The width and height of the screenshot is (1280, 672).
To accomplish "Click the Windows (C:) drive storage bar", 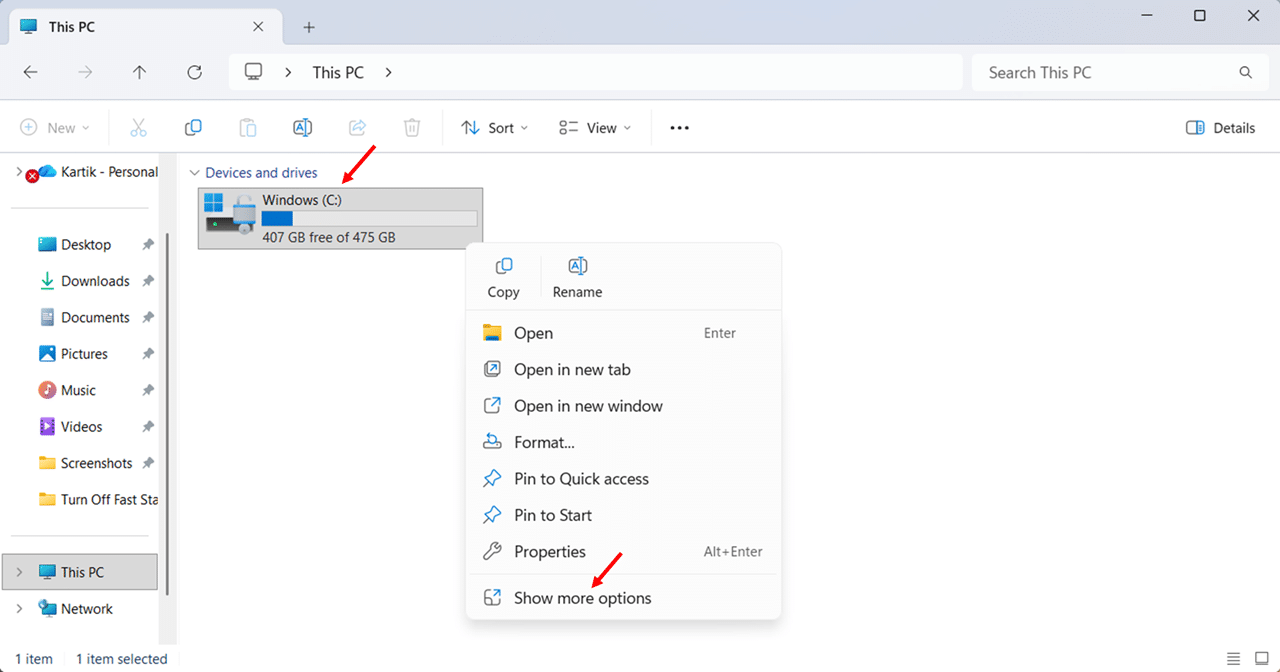I will (x=369, y=219).
